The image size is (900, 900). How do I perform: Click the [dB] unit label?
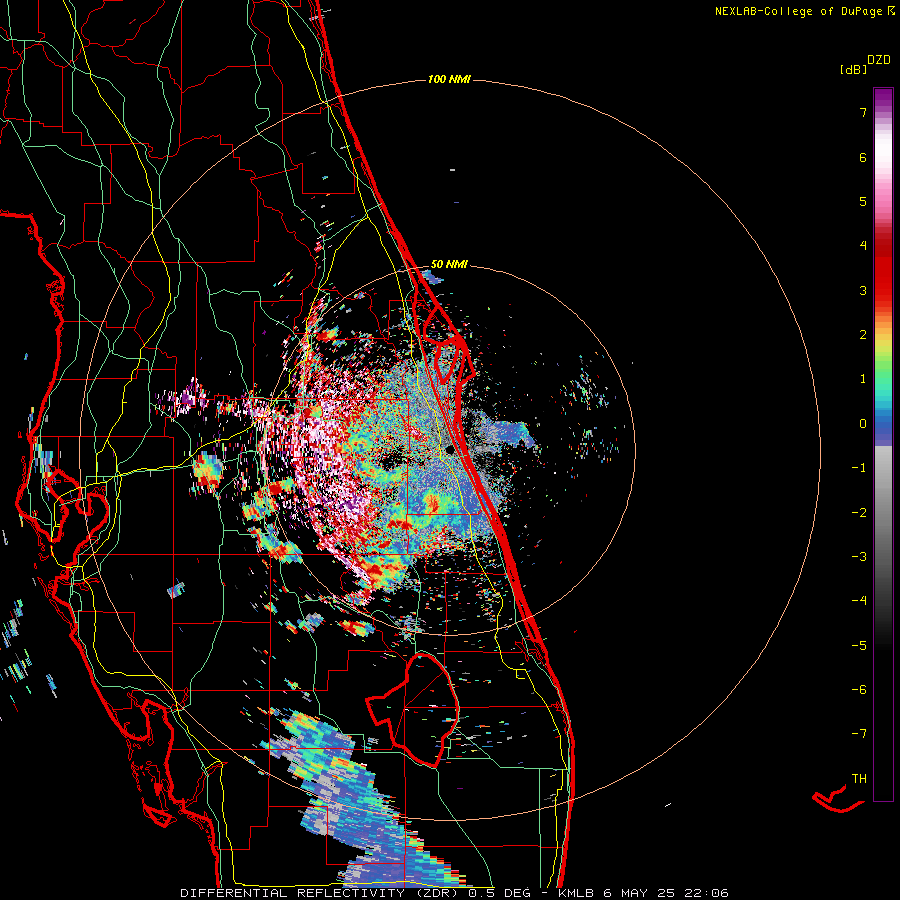tap(853, 69)
